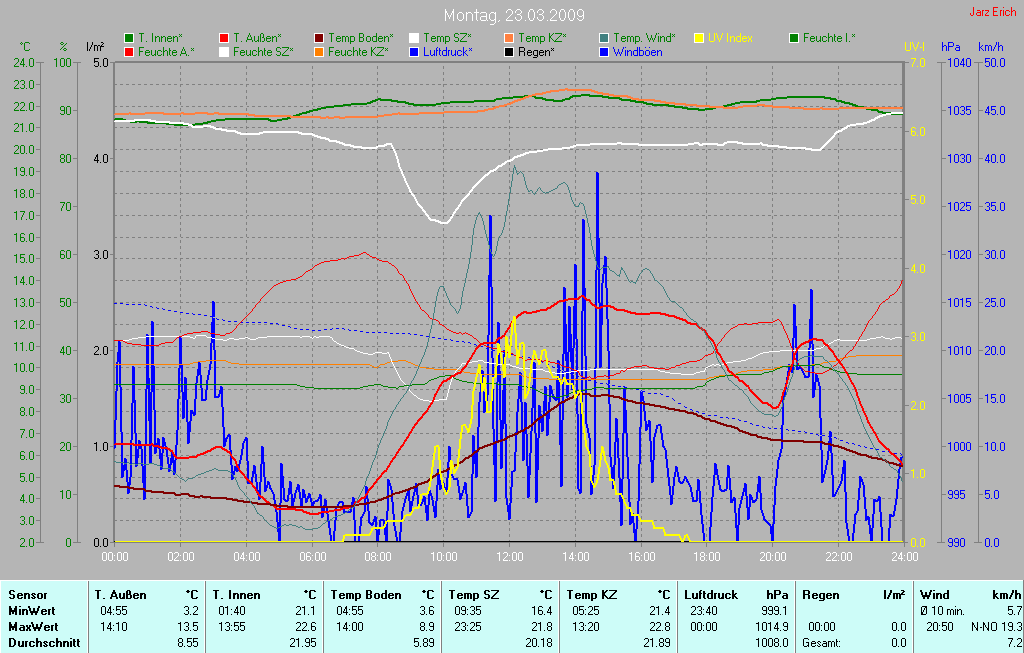Click the Luftdruck maximum 1014.9

point(772,627)
